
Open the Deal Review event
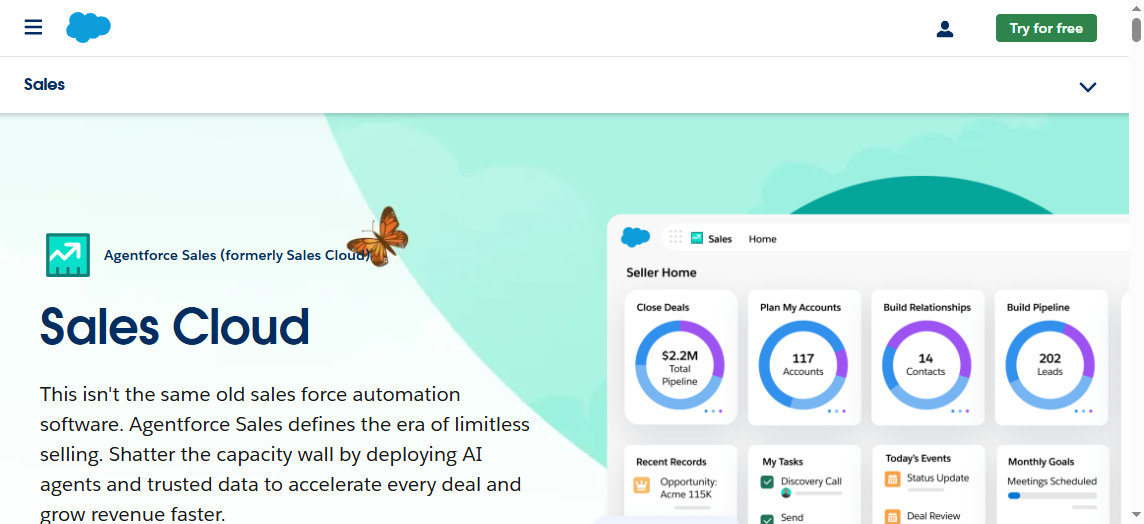(x=933, y=516)
